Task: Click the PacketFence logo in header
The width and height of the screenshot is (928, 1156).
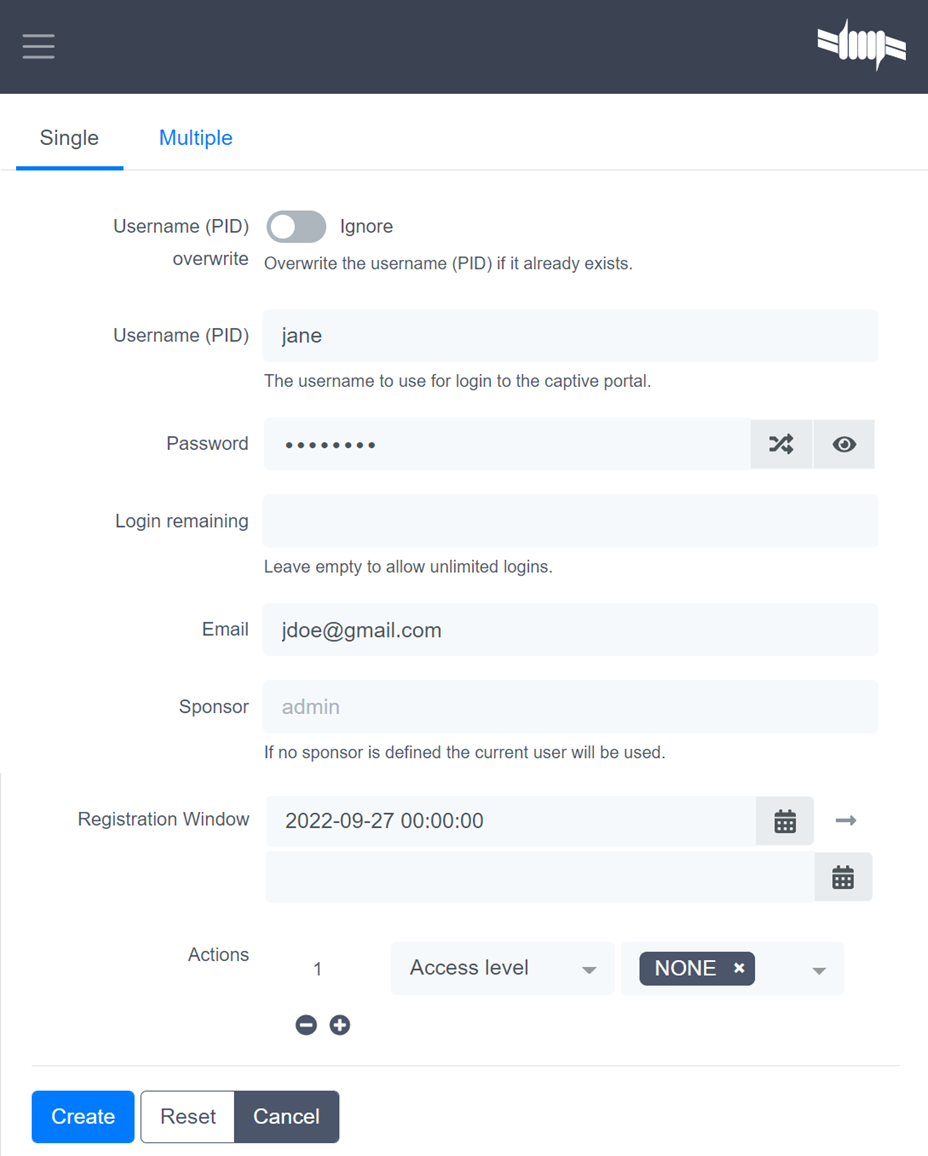Action: [x=861, y=44]
